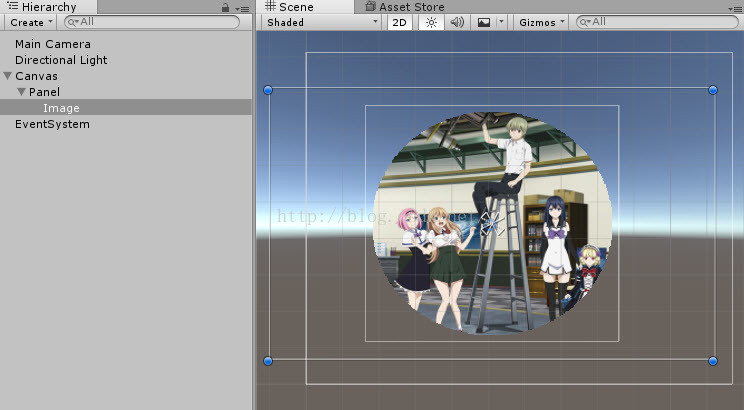Click the bottom-right blue rect handle
744x410 pixels.
pos(713,361)
